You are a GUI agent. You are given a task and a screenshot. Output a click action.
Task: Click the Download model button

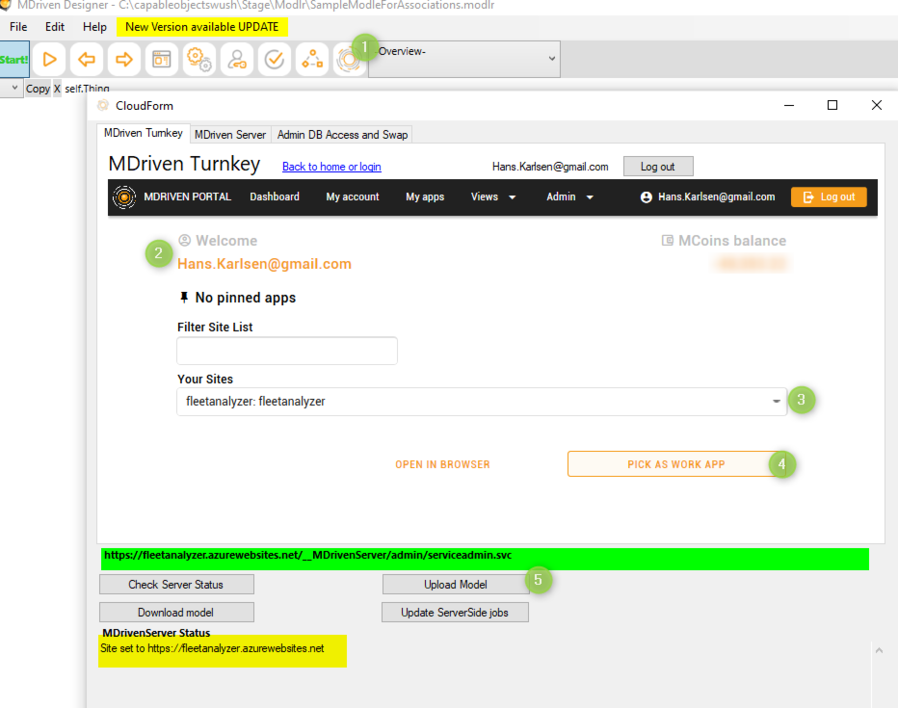point(176,612)
